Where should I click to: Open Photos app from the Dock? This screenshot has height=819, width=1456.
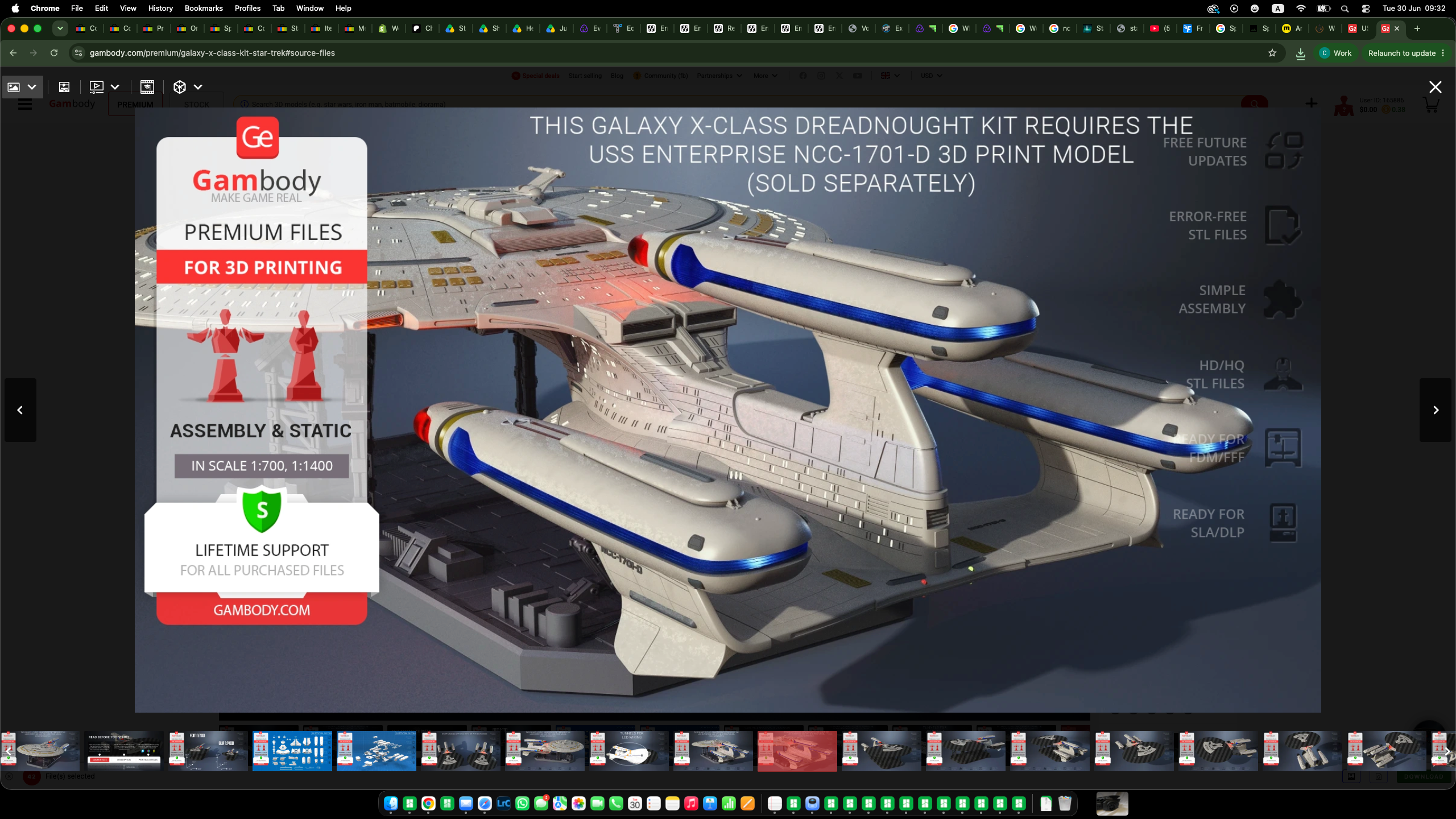tap(578, 804)
